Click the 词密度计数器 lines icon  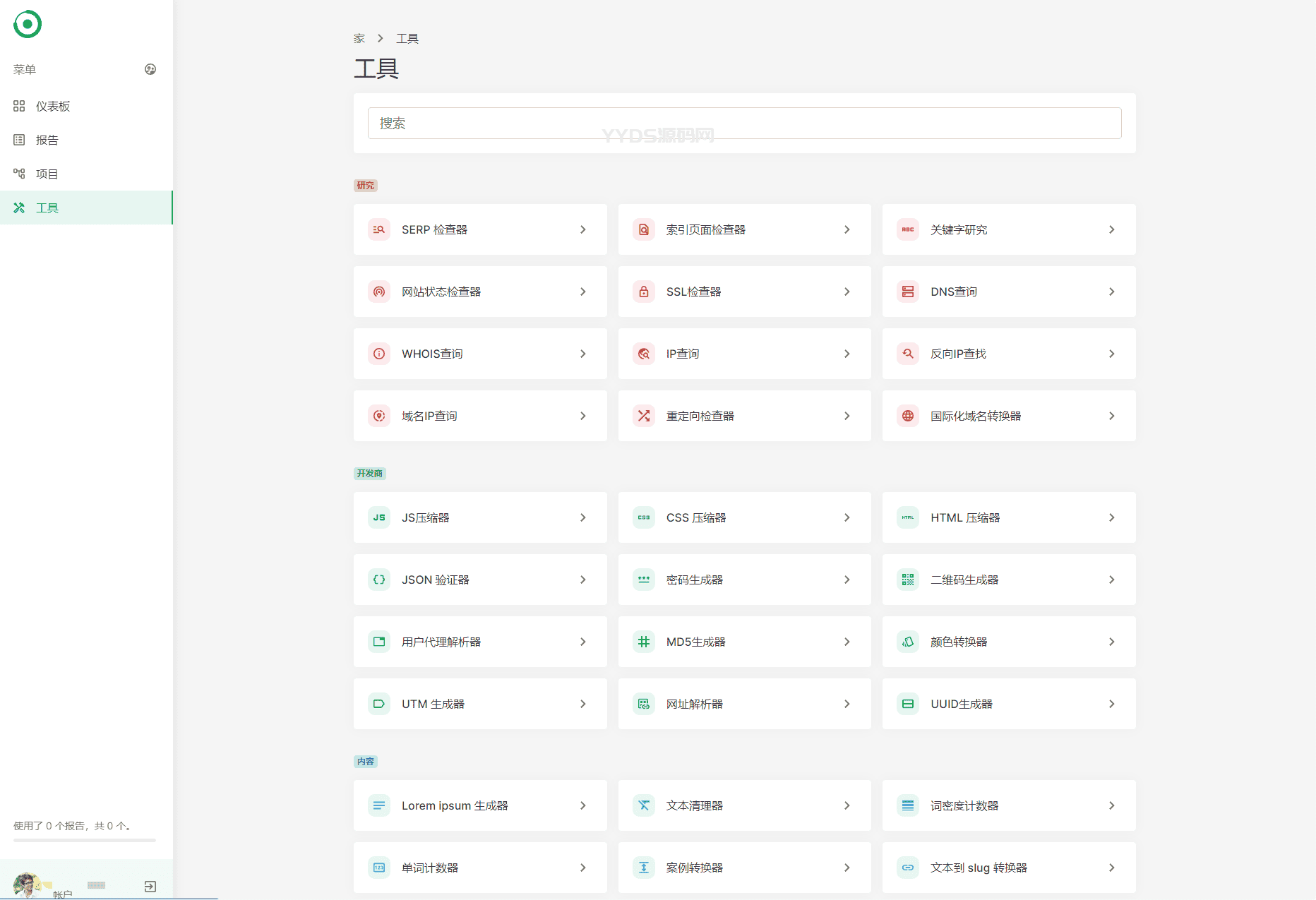coord(908,805)
